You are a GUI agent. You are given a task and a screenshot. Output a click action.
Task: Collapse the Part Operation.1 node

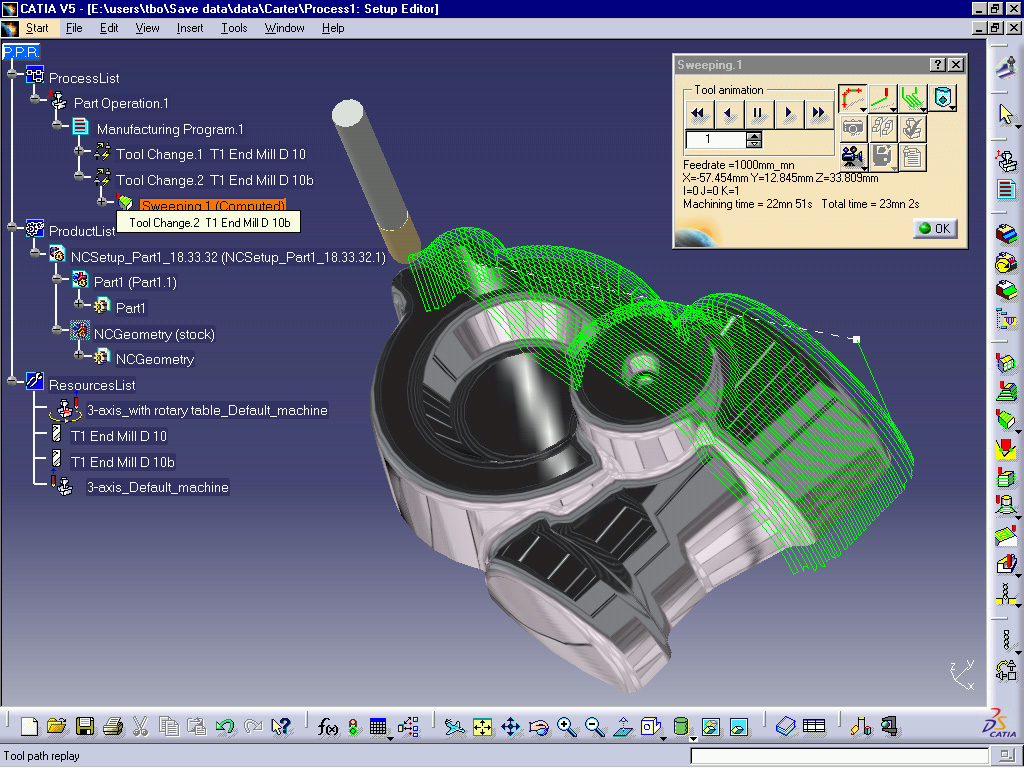tap(36, 99)
